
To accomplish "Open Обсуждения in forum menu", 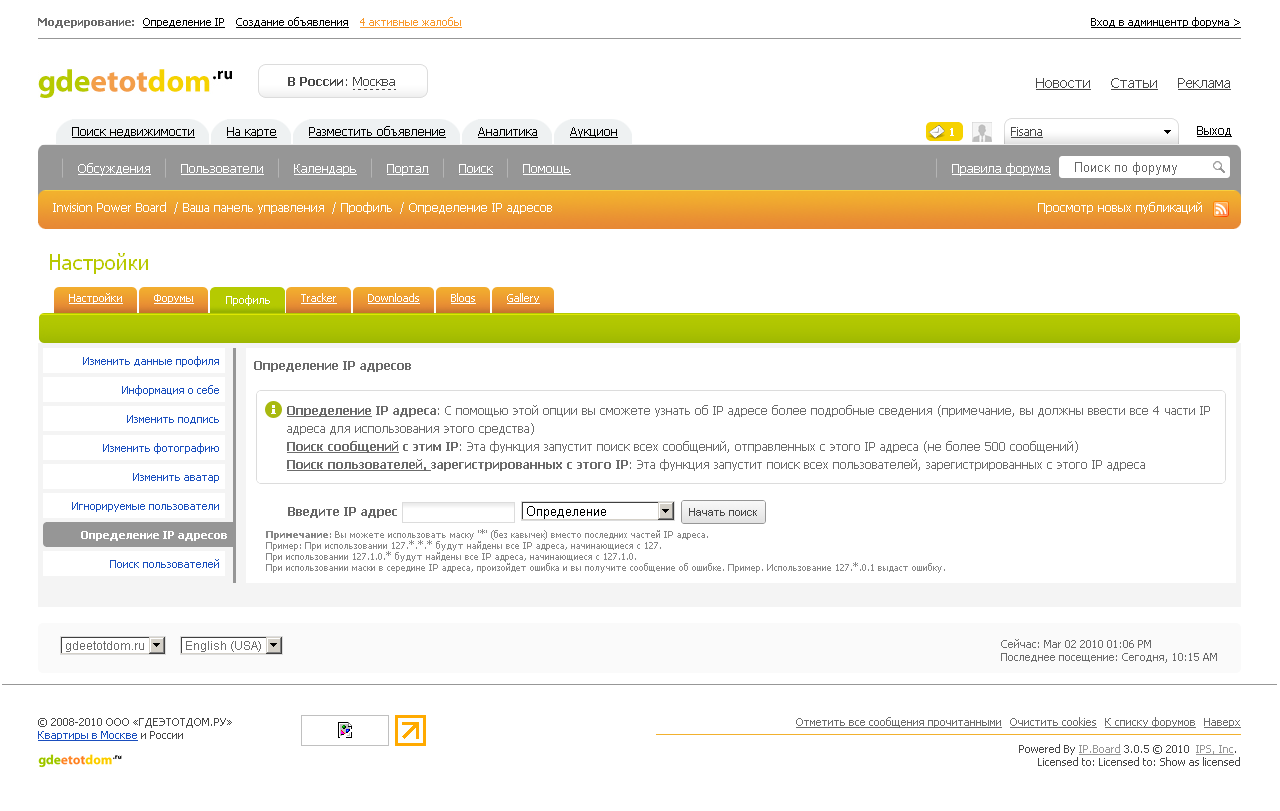I will coord(114,169).
